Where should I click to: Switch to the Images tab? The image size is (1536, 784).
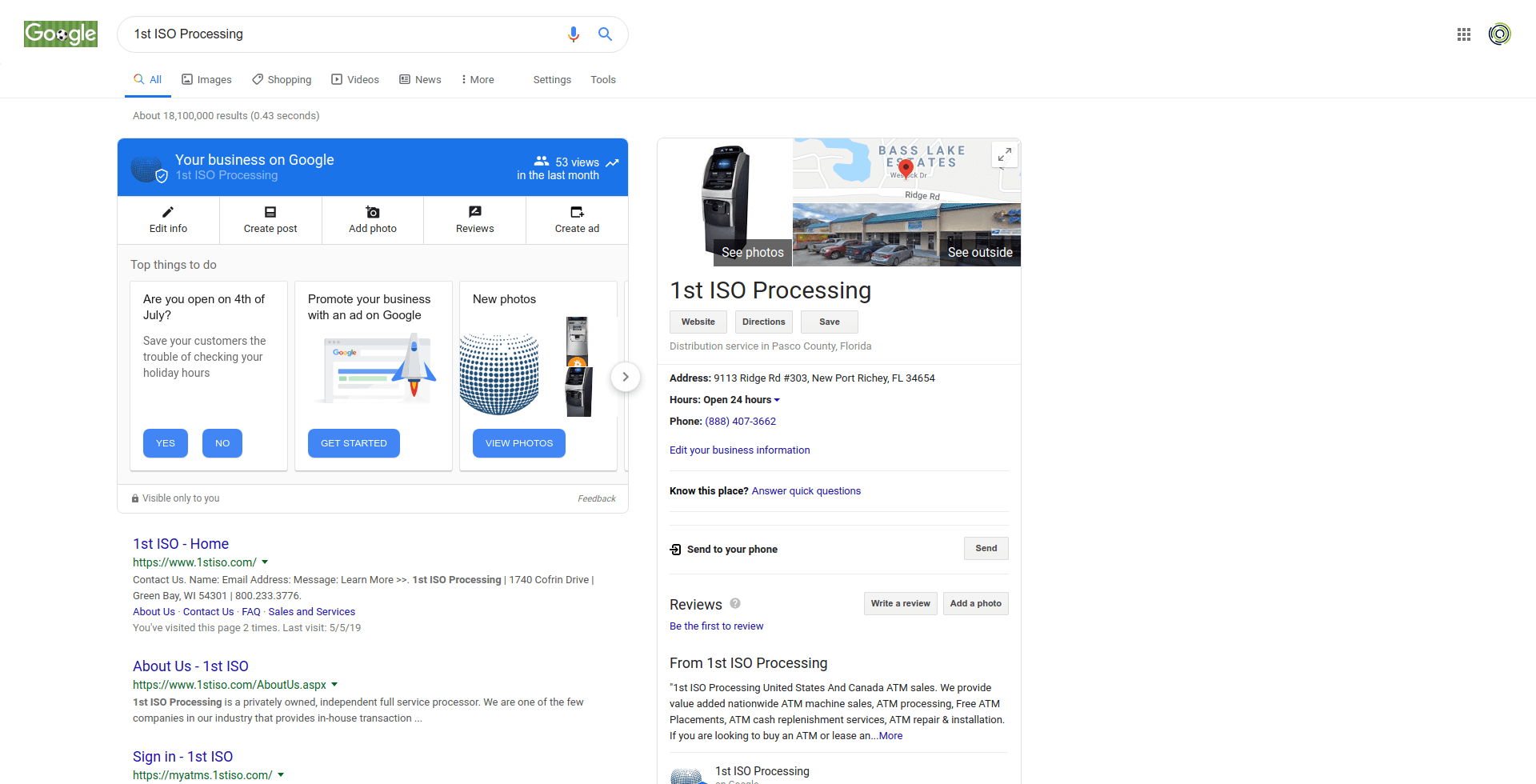(206, 80)
